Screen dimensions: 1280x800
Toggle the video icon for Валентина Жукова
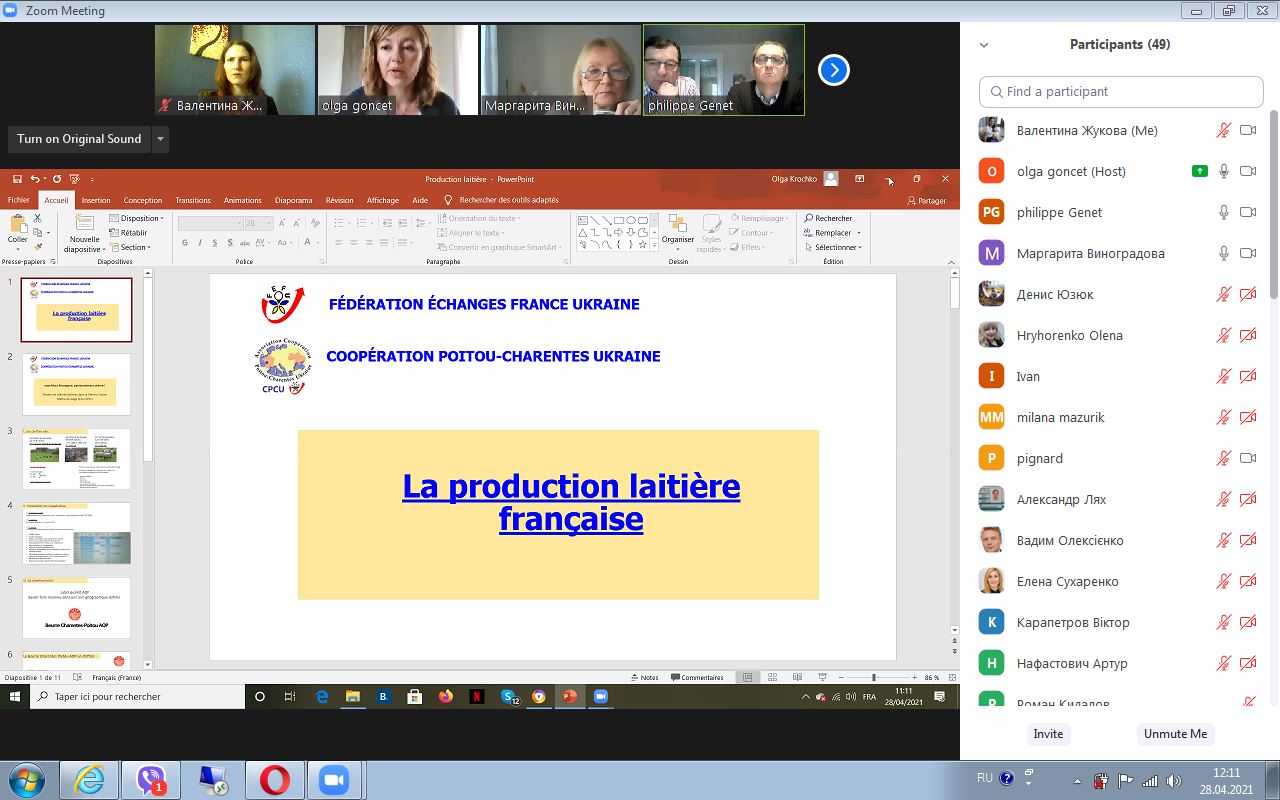coord(1247,130)
